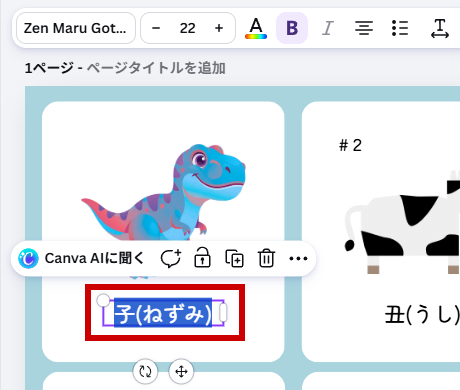Duplicate the selected element

tap(234, 258)
